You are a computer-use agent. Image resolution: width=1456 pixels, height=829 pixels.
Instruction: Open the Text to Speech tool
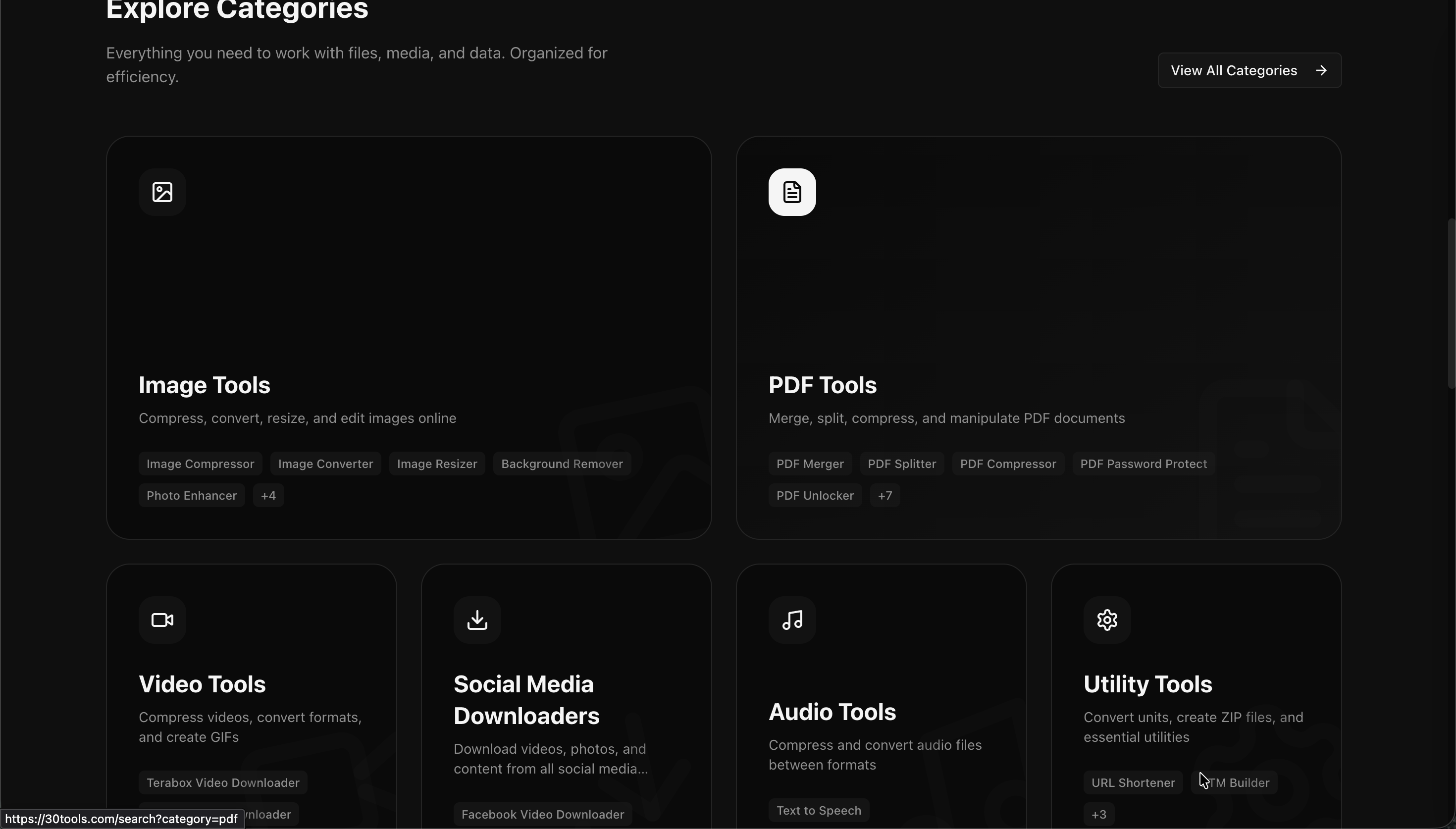click(819, 810)
